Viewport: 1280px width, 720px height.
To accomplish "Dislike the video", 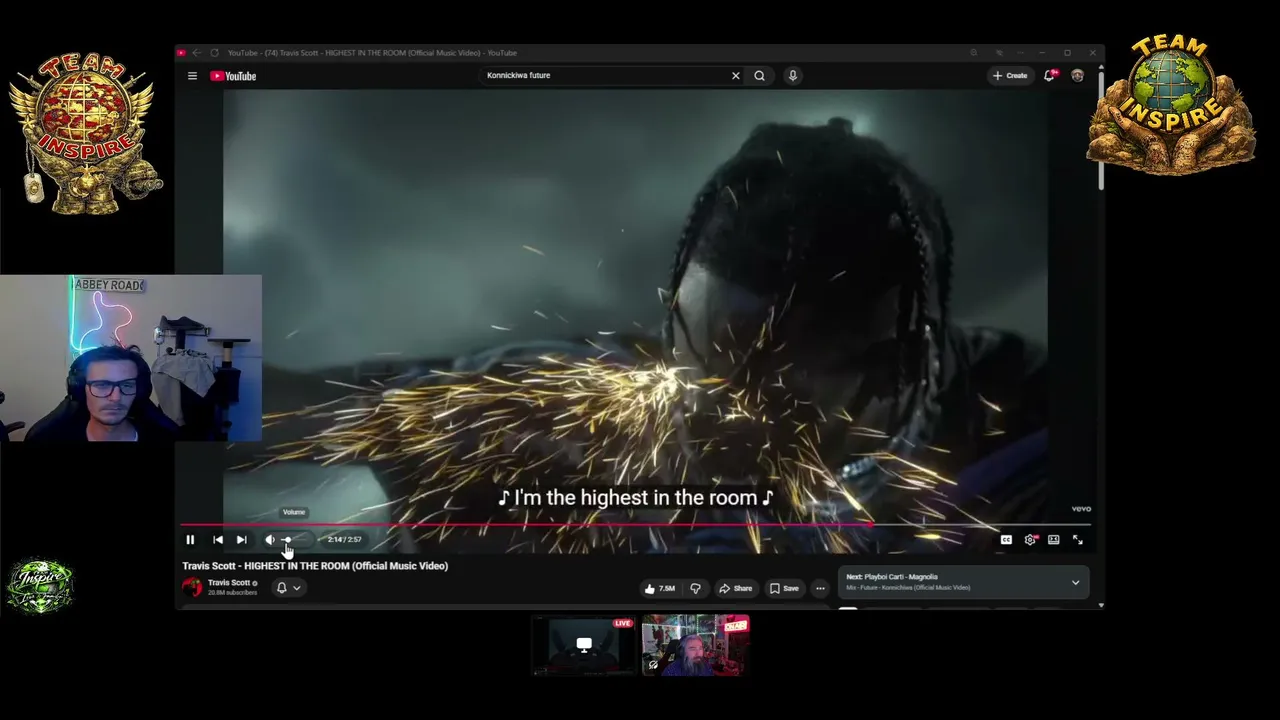I will (695, 588).
